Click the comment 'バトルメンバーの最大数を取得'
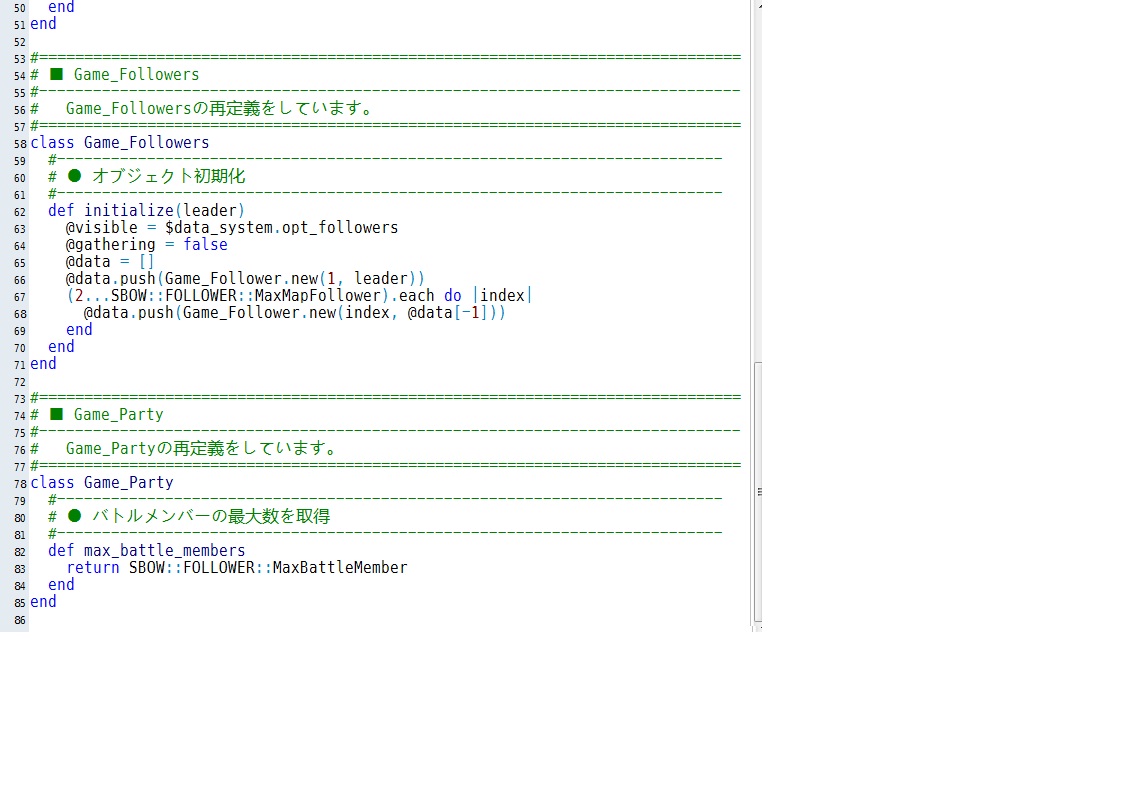The image size is (1125, 791). (211, 517)
